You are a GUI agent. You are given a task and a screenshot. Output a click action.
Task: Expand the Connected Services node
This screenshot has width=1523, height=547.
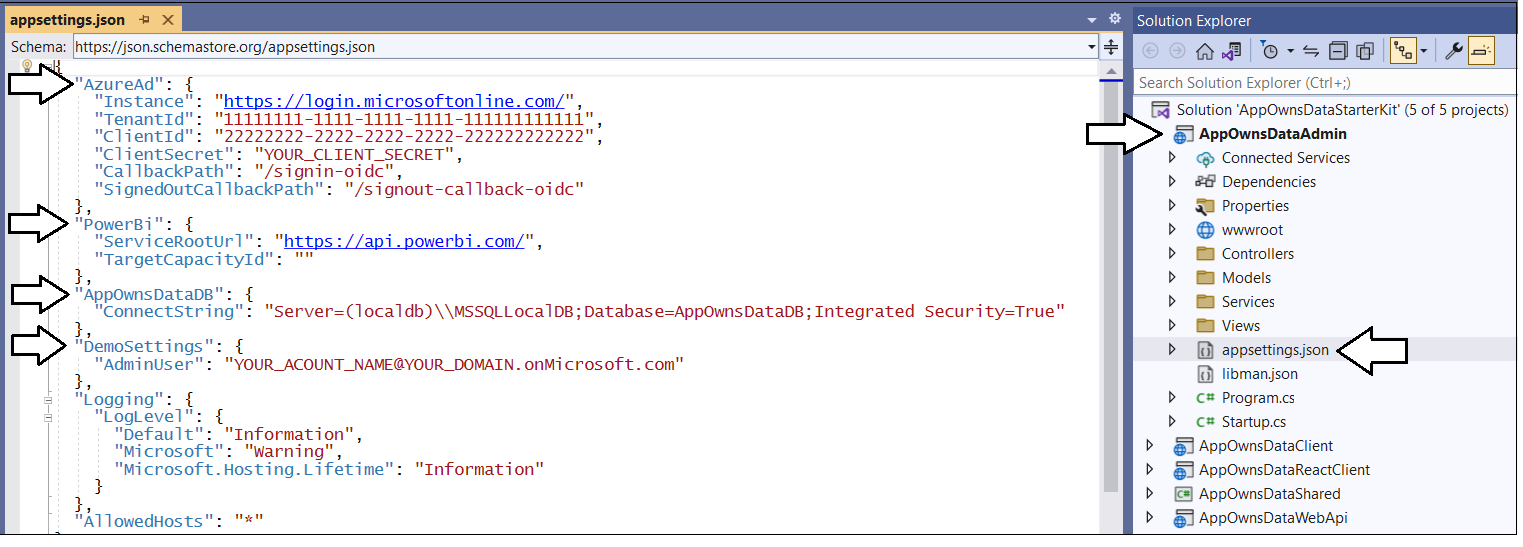1173,158
